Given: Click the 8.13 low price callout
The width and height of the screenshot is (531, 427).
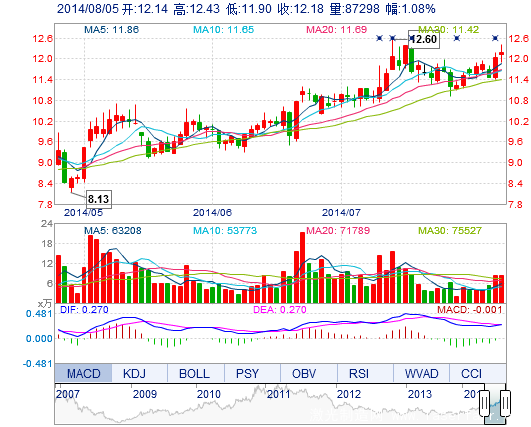Looking at the screenshot, I should [x=99, y=199].
